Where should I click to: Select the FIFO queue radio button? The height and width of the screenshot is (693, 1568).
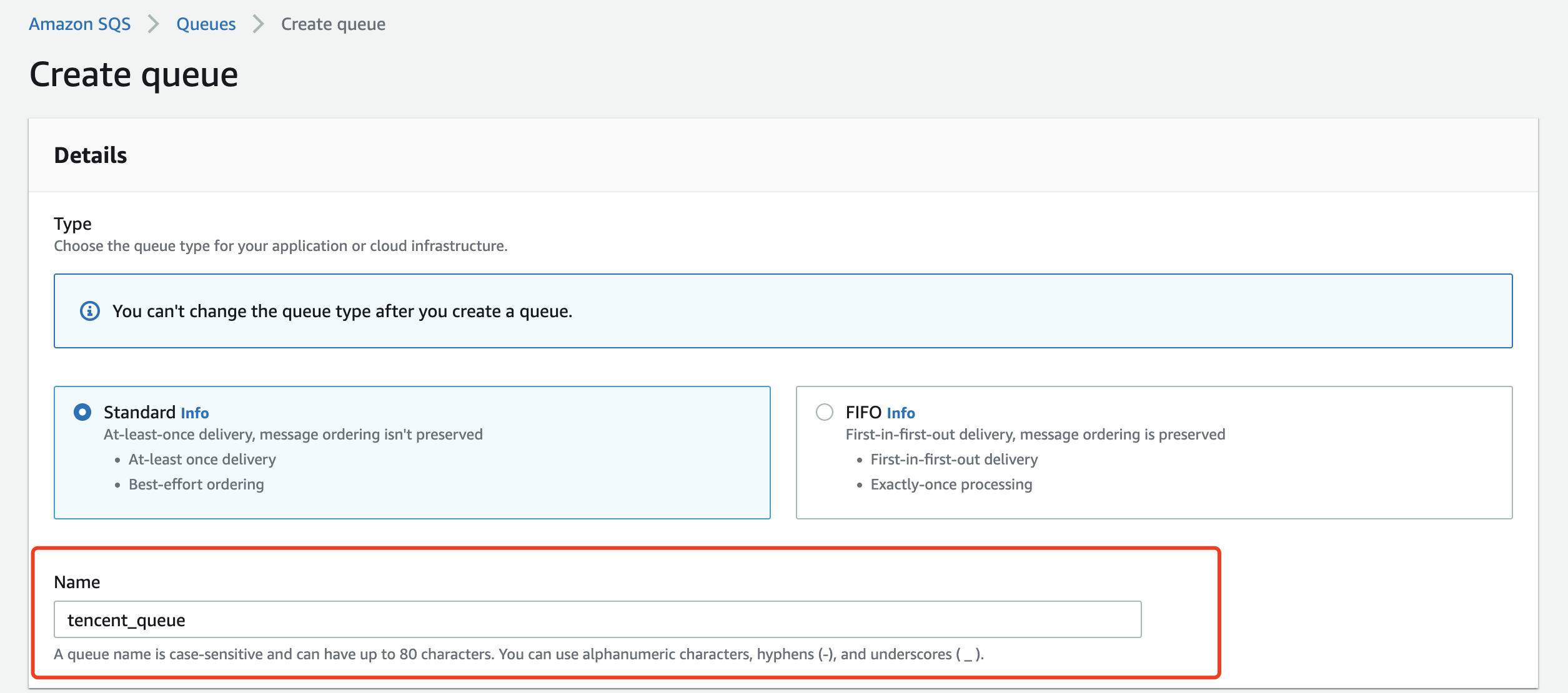[825, 412]
